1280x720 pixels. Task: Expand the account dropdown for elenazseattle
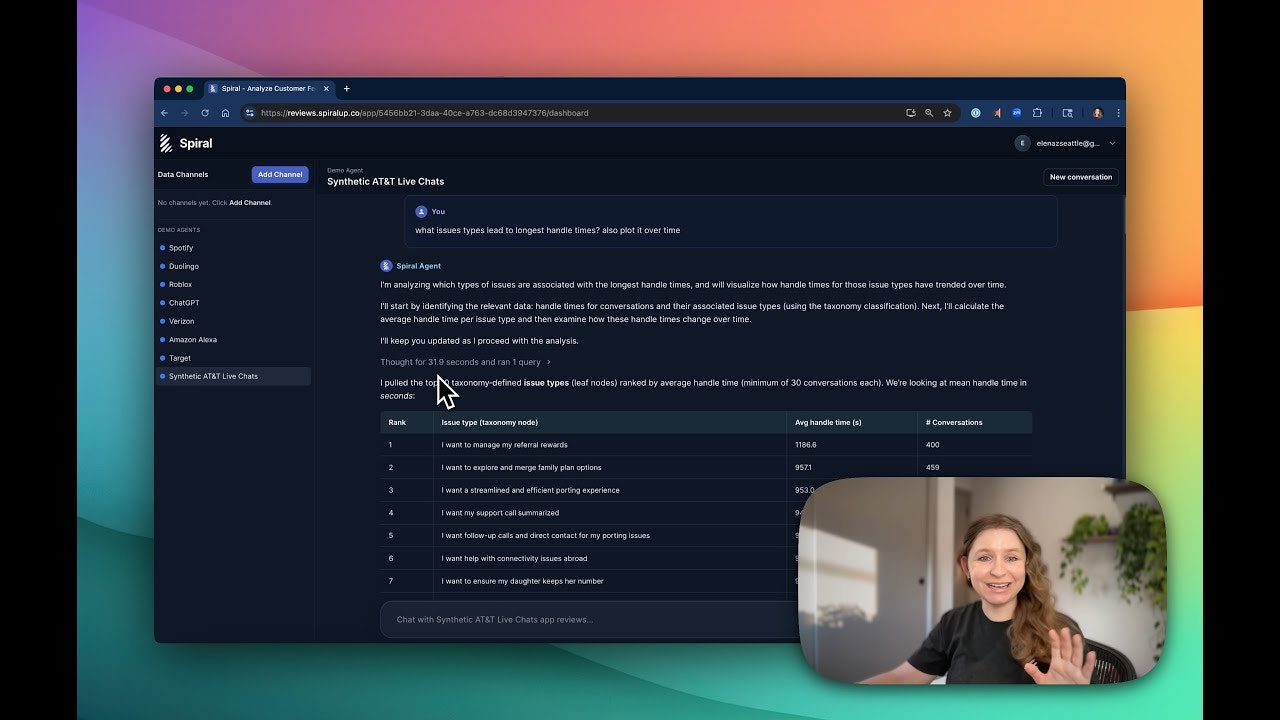coord(1112,143)
